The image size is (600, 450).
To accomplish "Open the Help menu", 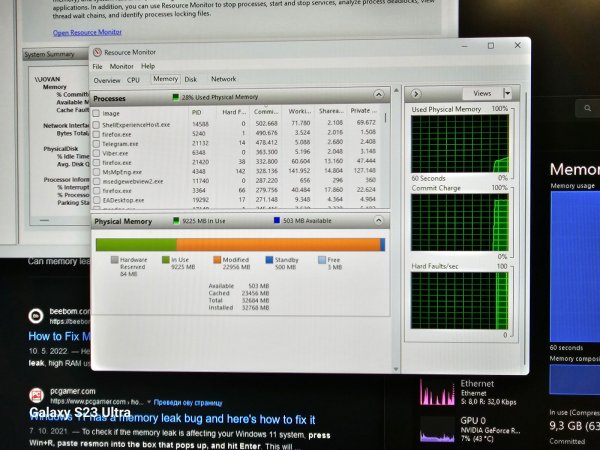I will [148, 66].
